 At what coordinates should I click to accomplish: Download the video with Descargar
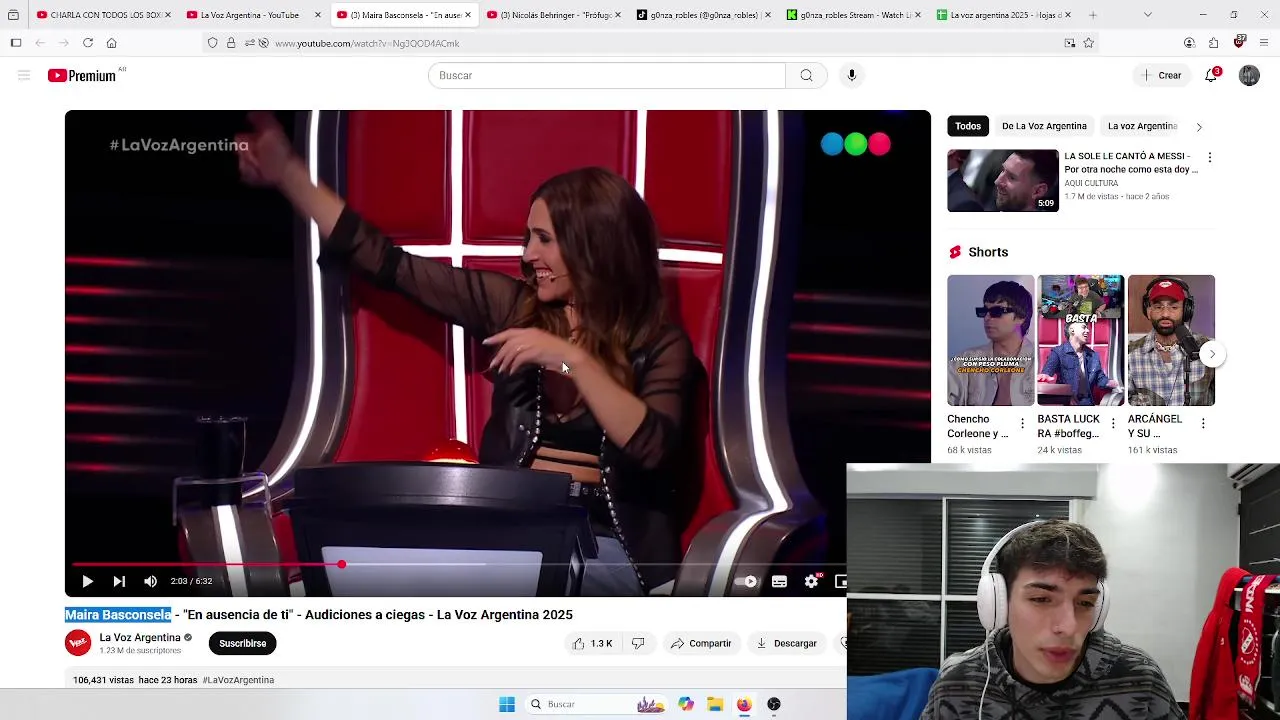[787, 643]
